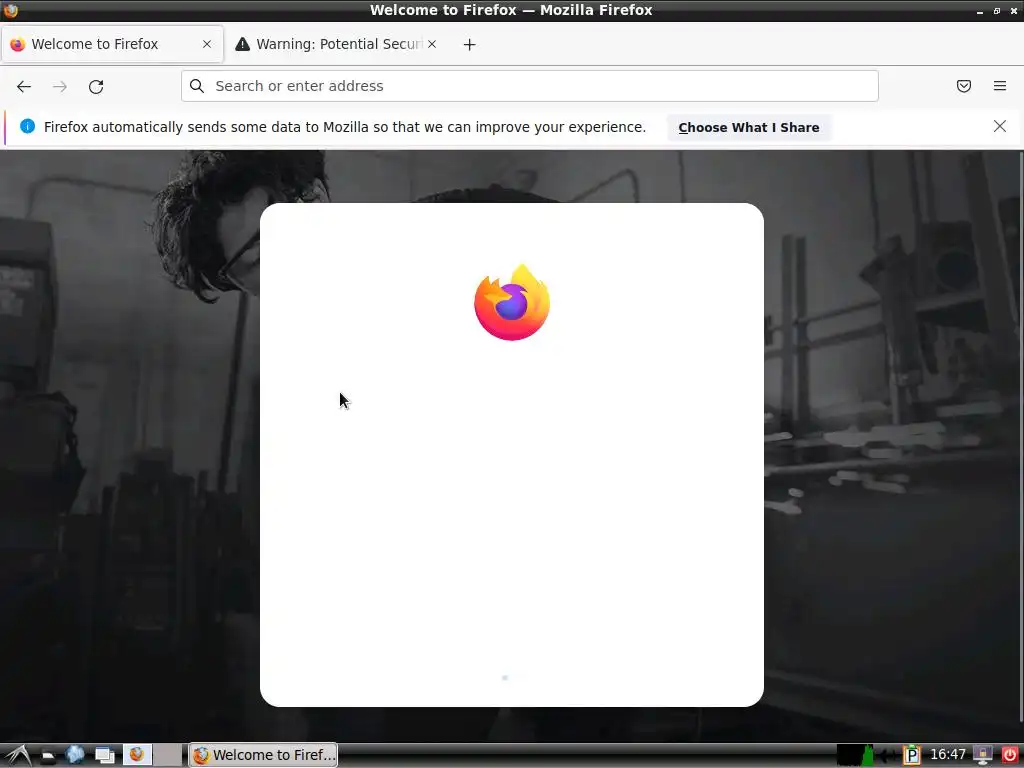This screenshot has width=1024, height=768.
Task: Close the Welcome to Firefox tab
Action: click(x=207, y=44)
